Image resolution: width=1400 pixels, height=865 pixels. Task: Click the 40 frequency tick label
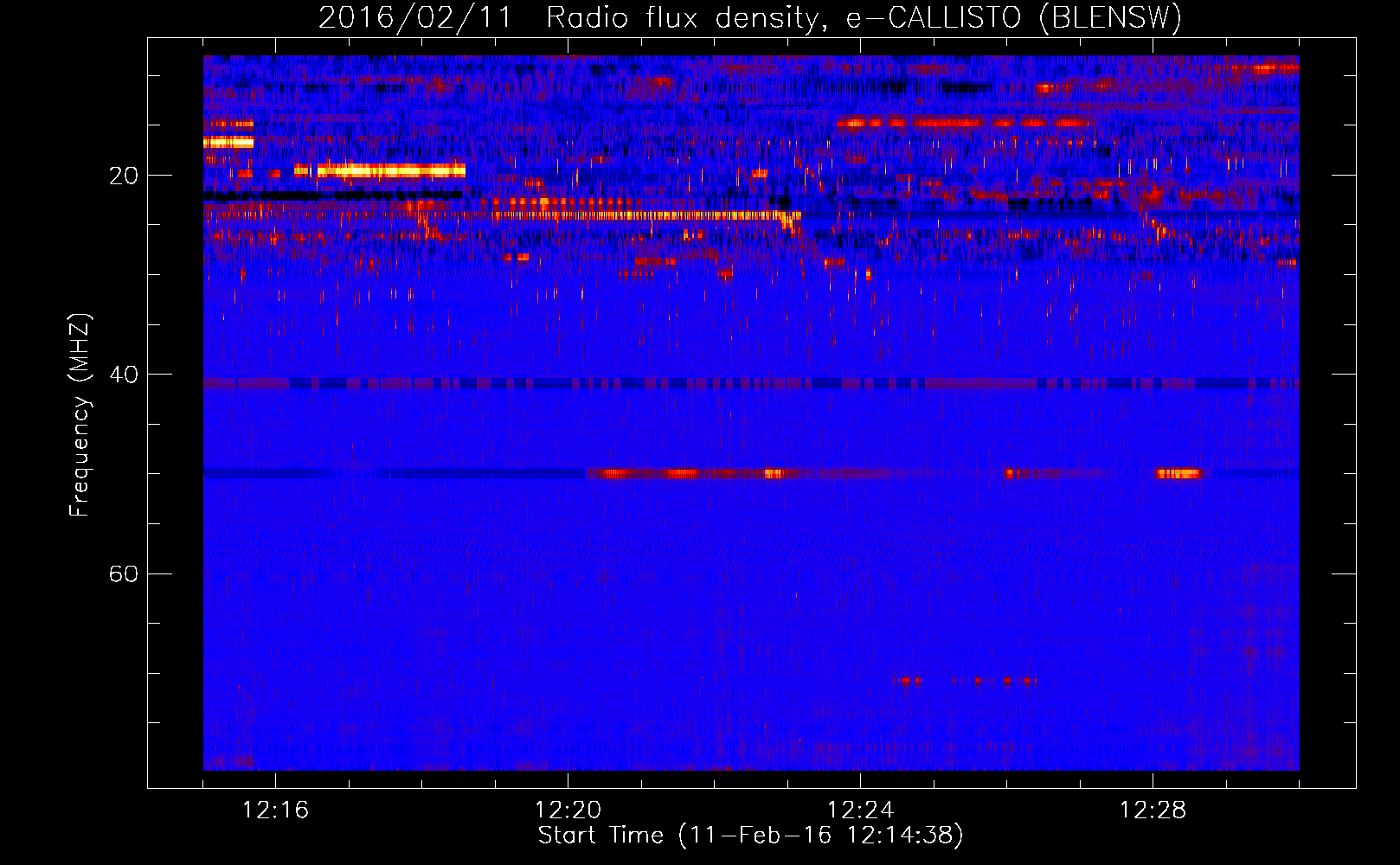click(124, 375)
